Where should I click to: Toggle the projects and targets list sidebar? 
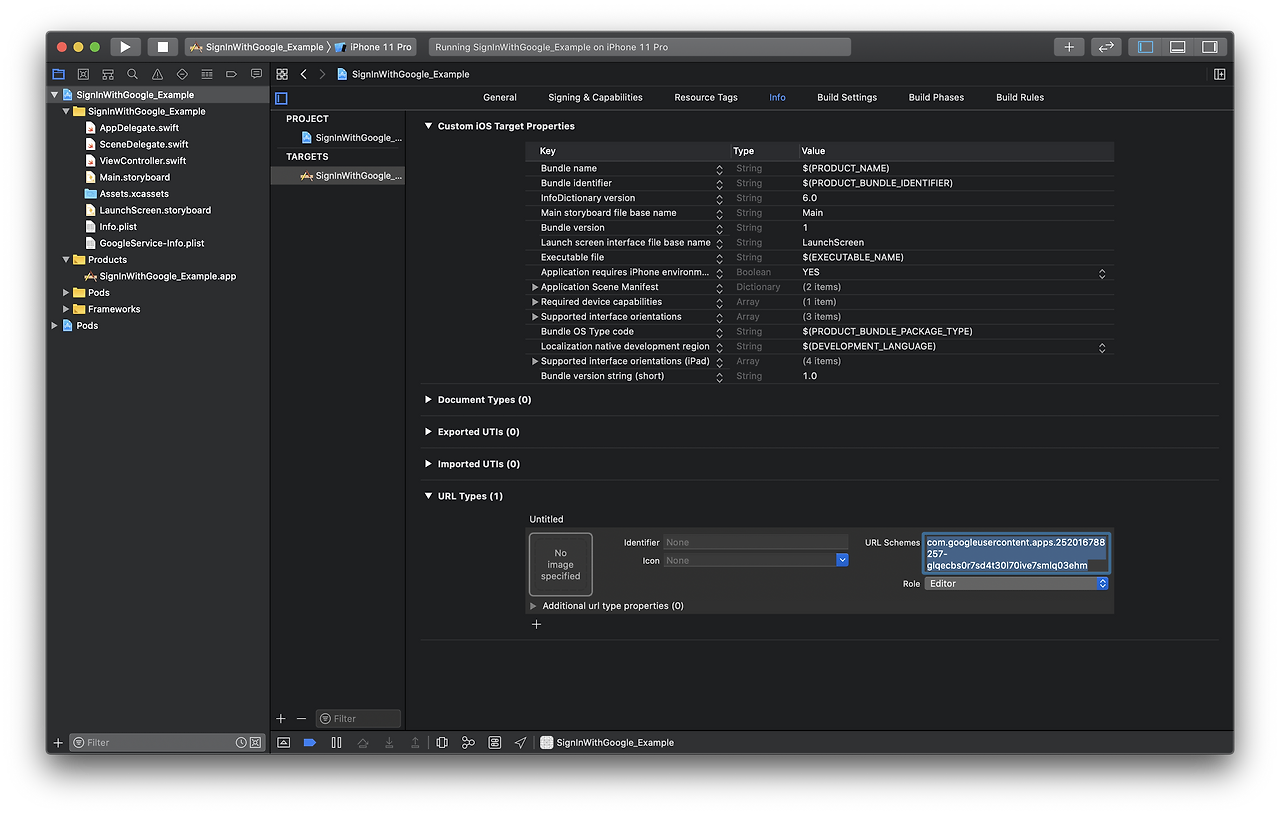click(x=281, y=98)
